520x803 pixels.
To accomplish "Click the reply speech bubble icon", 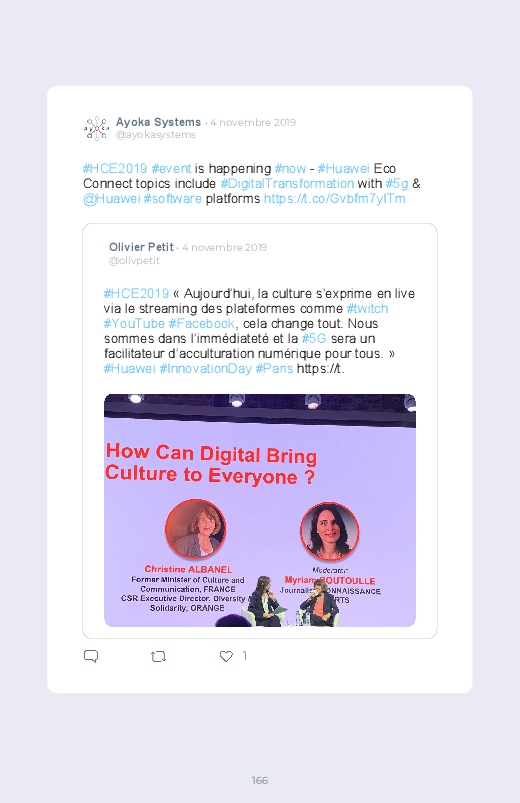I will click(91, 656).
